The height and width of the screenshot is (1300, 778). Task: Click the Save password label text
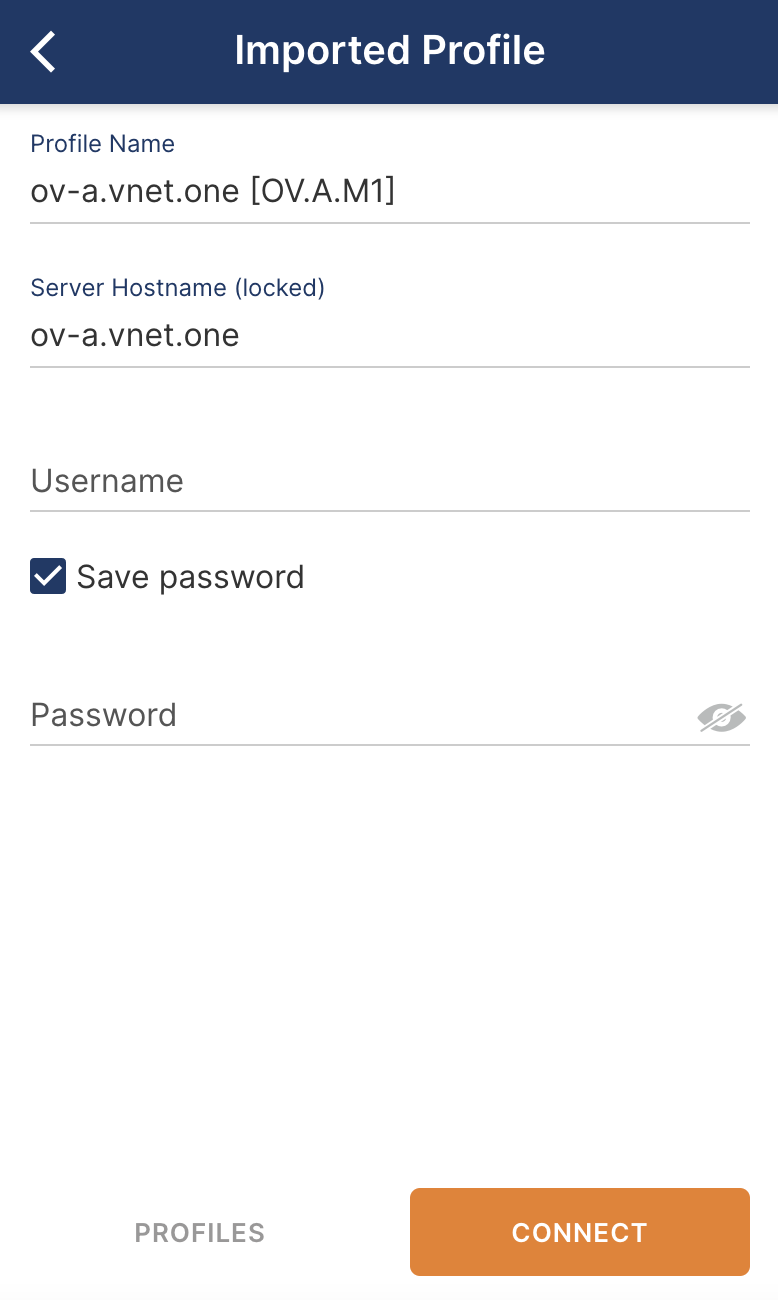[190, 577]
